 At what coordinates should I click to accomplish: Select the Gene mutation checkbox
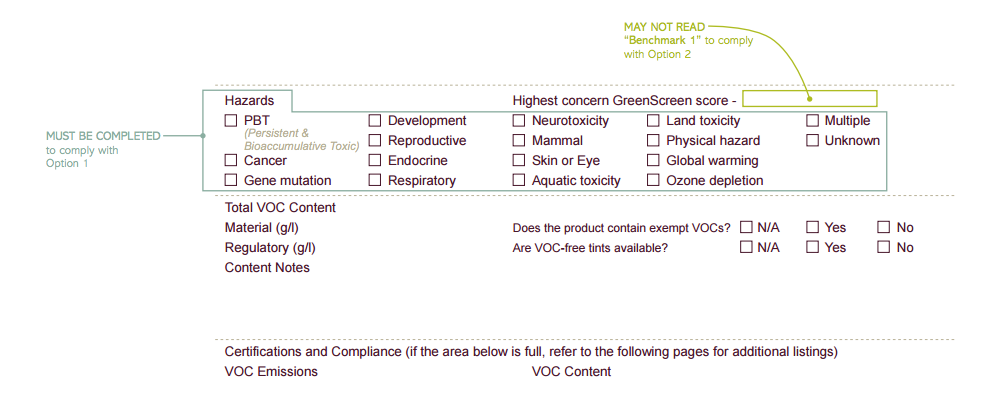pyautogui.click(x=231, y=181)
